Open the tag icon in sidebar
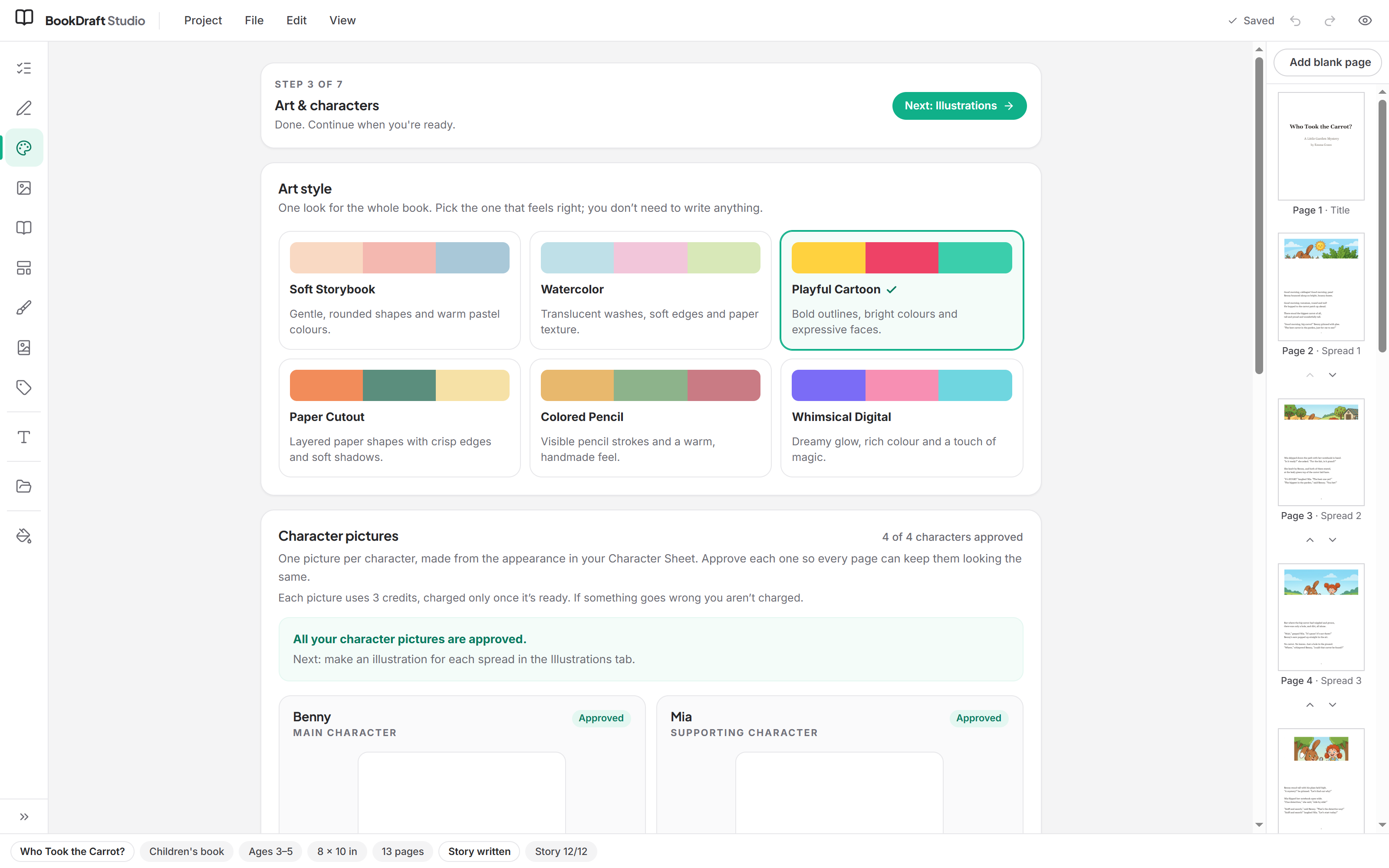The height and width of the screenshot is (868, 1389). click(x=23, y=388)
